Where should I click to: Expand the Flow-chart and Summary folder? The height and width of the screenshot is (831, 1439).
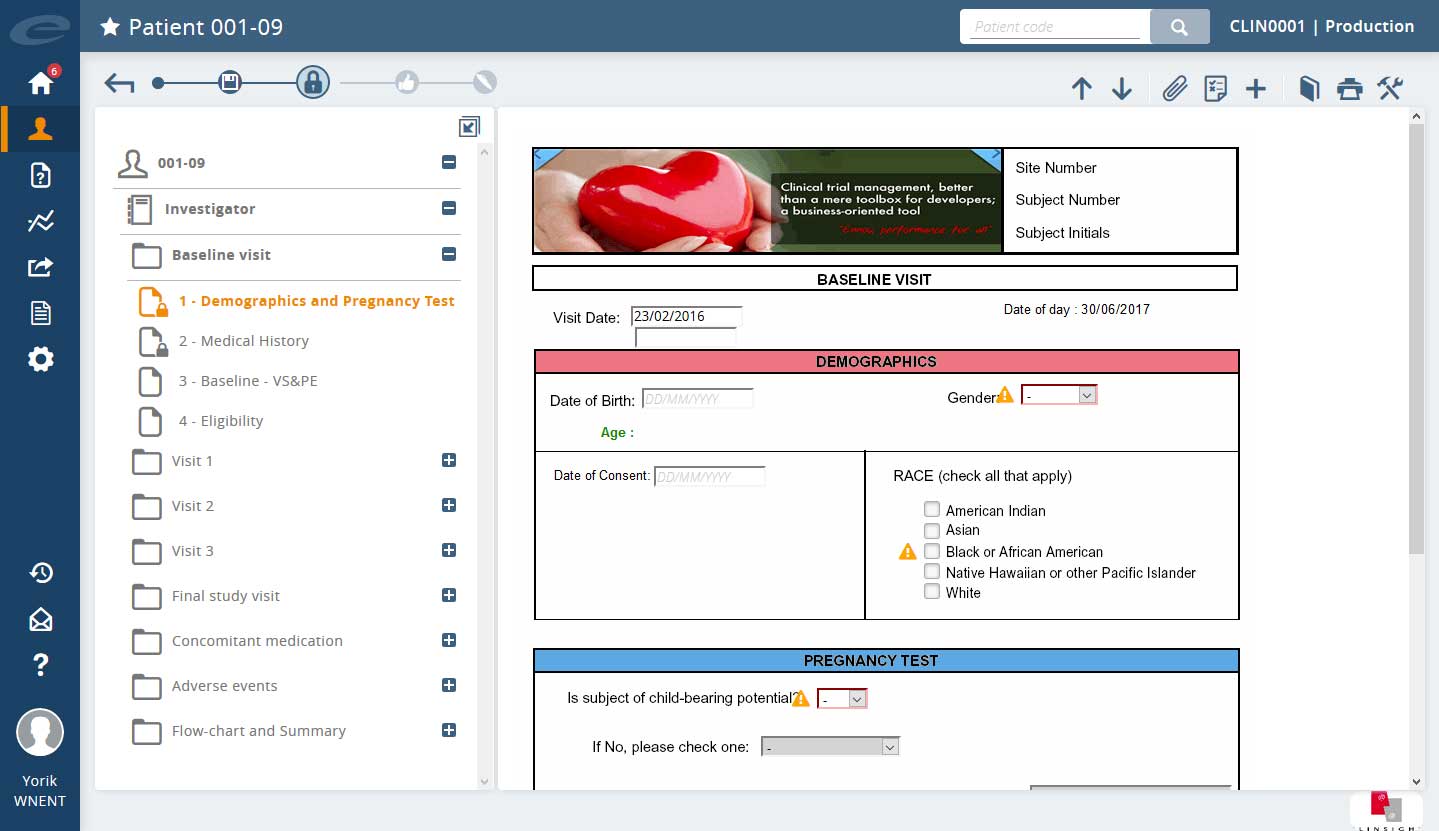[449, 730]
